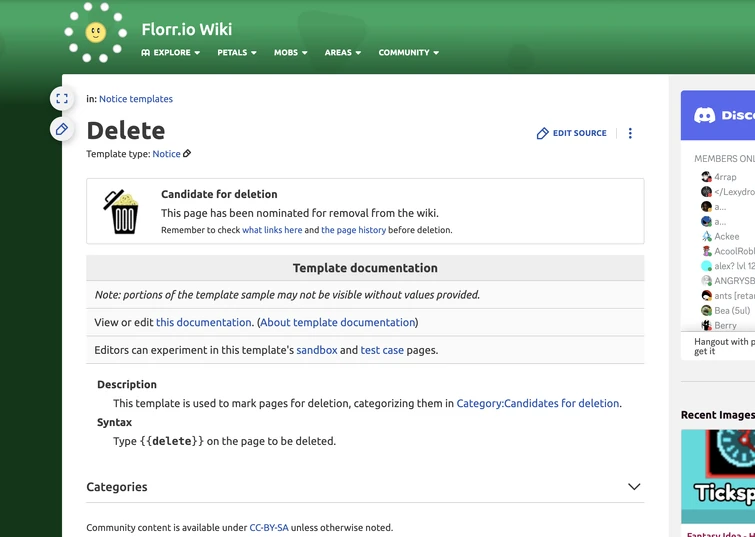This screenshot has width=755, height=537.
Task: Click the Florr.io Wiki flower logo
Action: click(x=96, y=33)
